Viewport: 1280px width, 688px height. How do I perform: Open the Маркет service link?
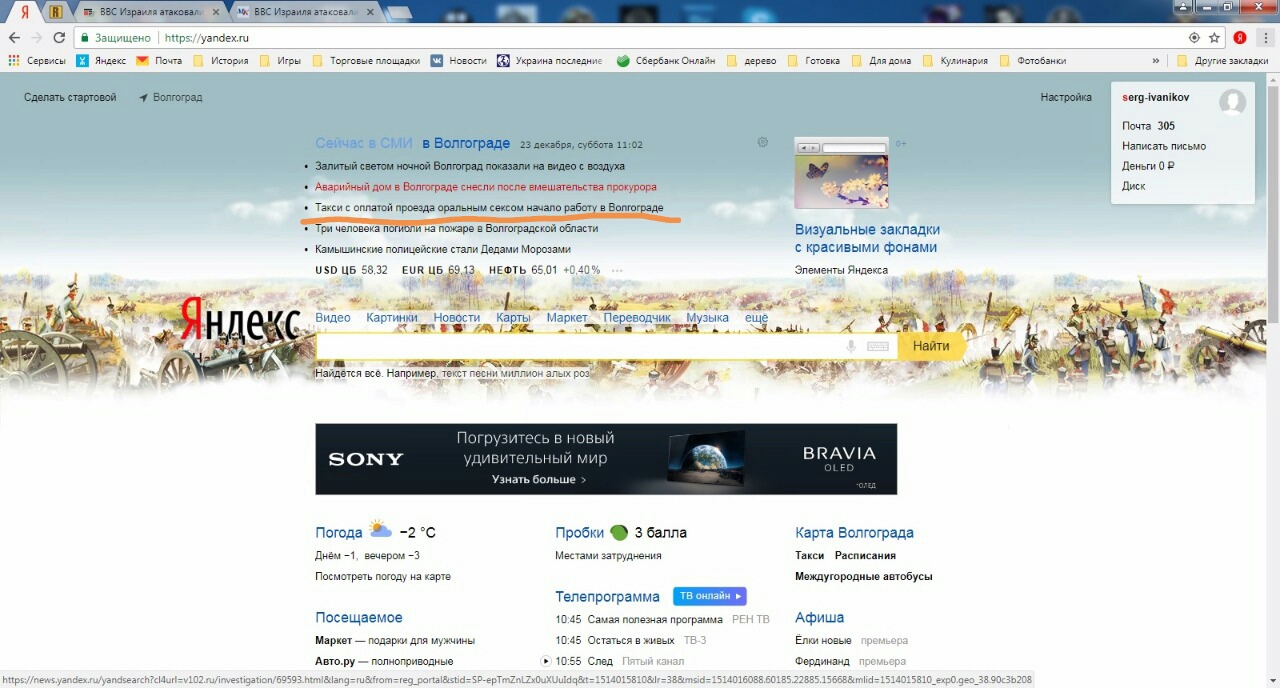point(567,318)
